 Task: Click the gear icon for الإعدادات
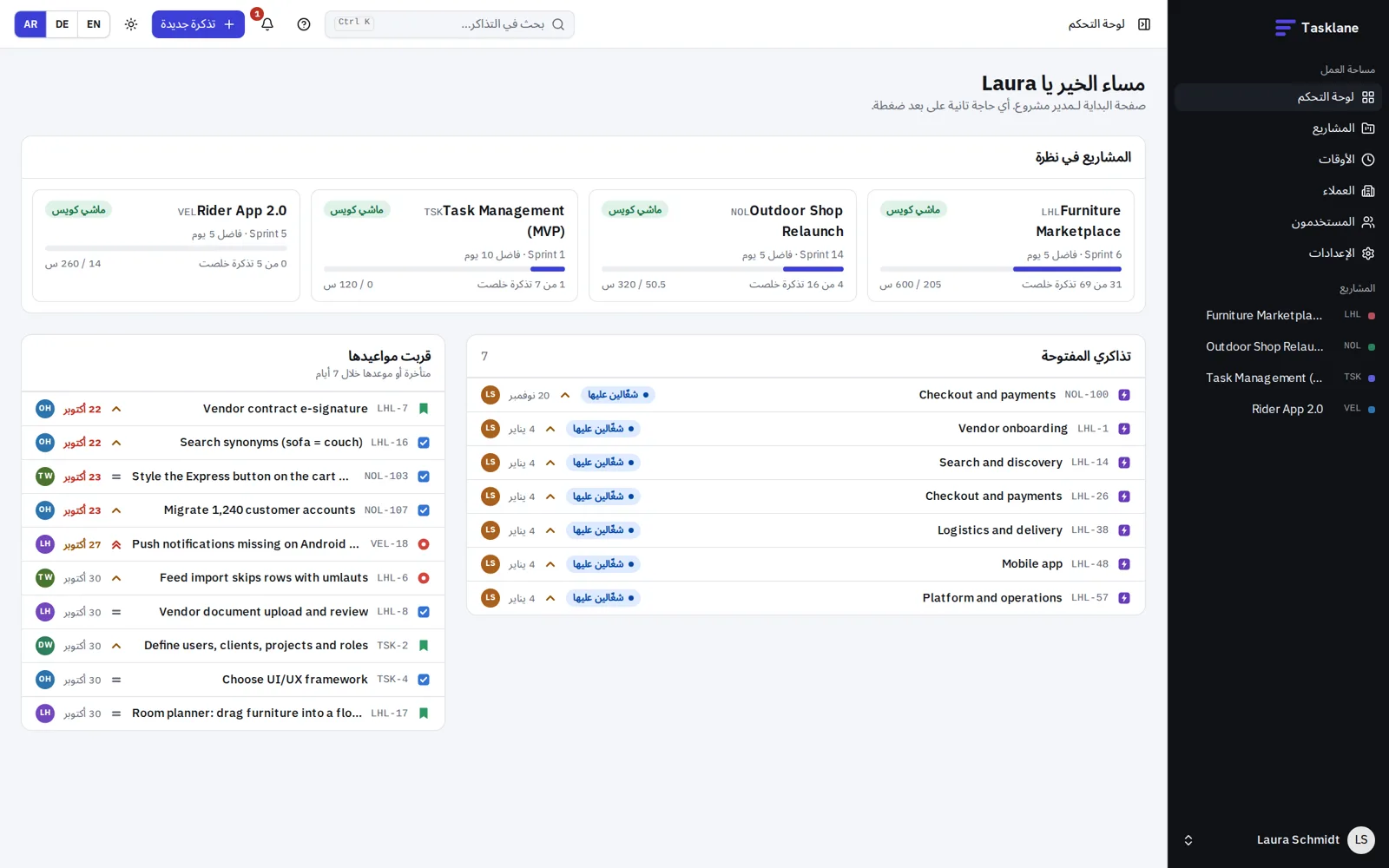(x=1368, y=253)
